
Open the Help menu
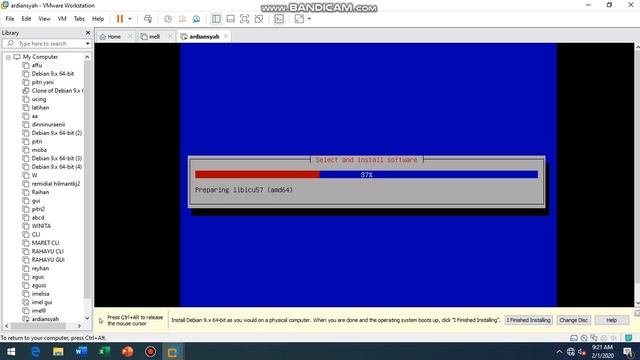coord(98,19)
